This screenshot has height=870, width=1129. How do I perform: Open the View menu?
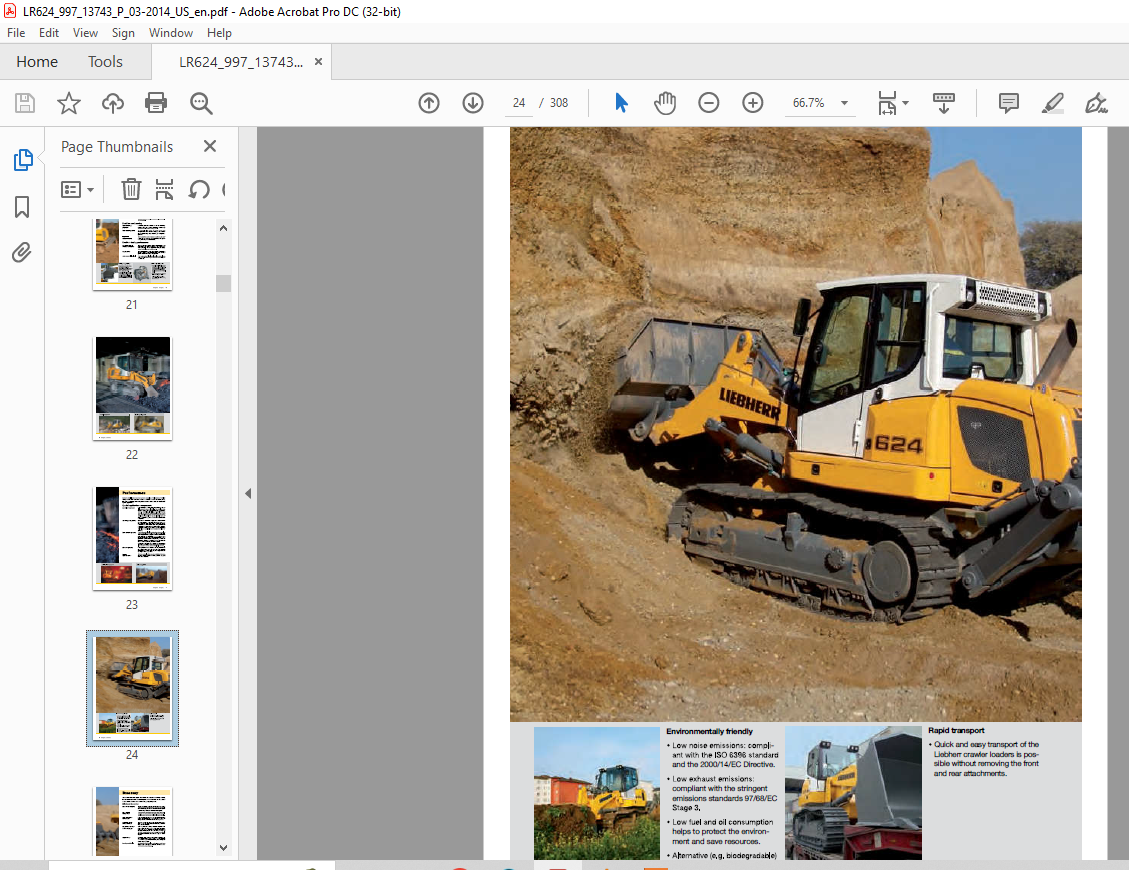[x=85, y=33]
